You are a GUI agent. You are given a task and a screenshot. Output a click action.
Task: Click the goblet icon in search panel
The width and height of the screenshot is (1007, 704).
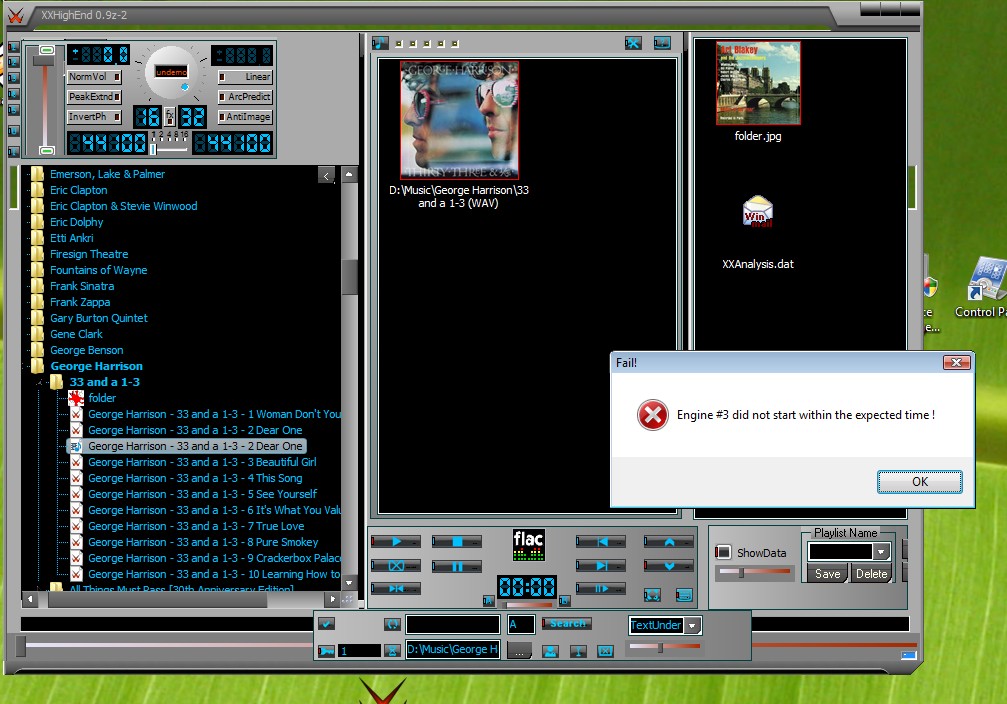click(578, 651)
